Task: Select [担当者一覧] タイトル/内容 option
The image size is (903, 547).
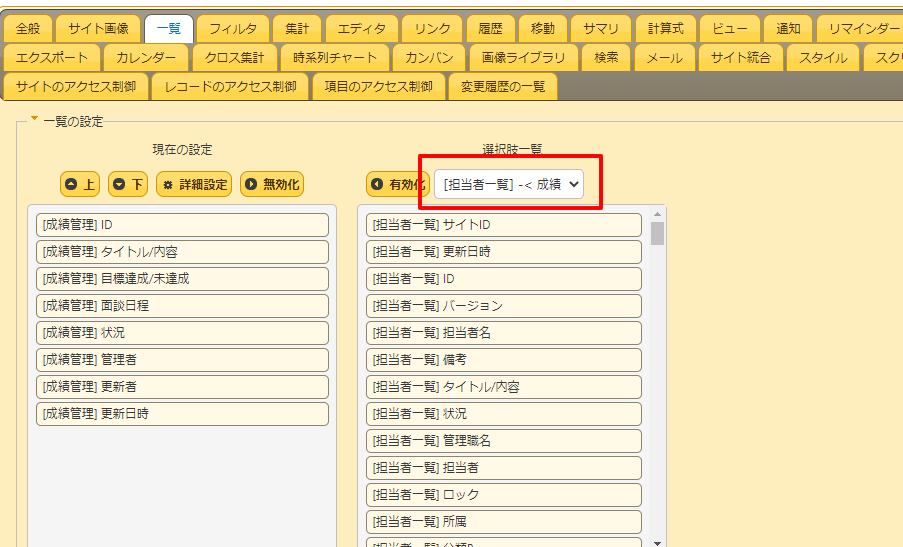Action: click(x=504, y=387)
